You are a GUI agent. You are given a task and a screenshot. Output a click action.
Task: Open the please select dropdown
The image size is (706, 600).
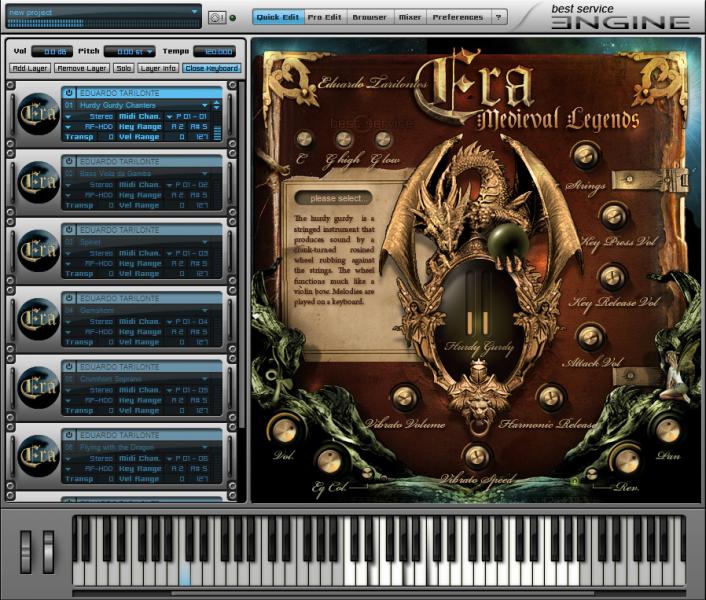[333, 198]
